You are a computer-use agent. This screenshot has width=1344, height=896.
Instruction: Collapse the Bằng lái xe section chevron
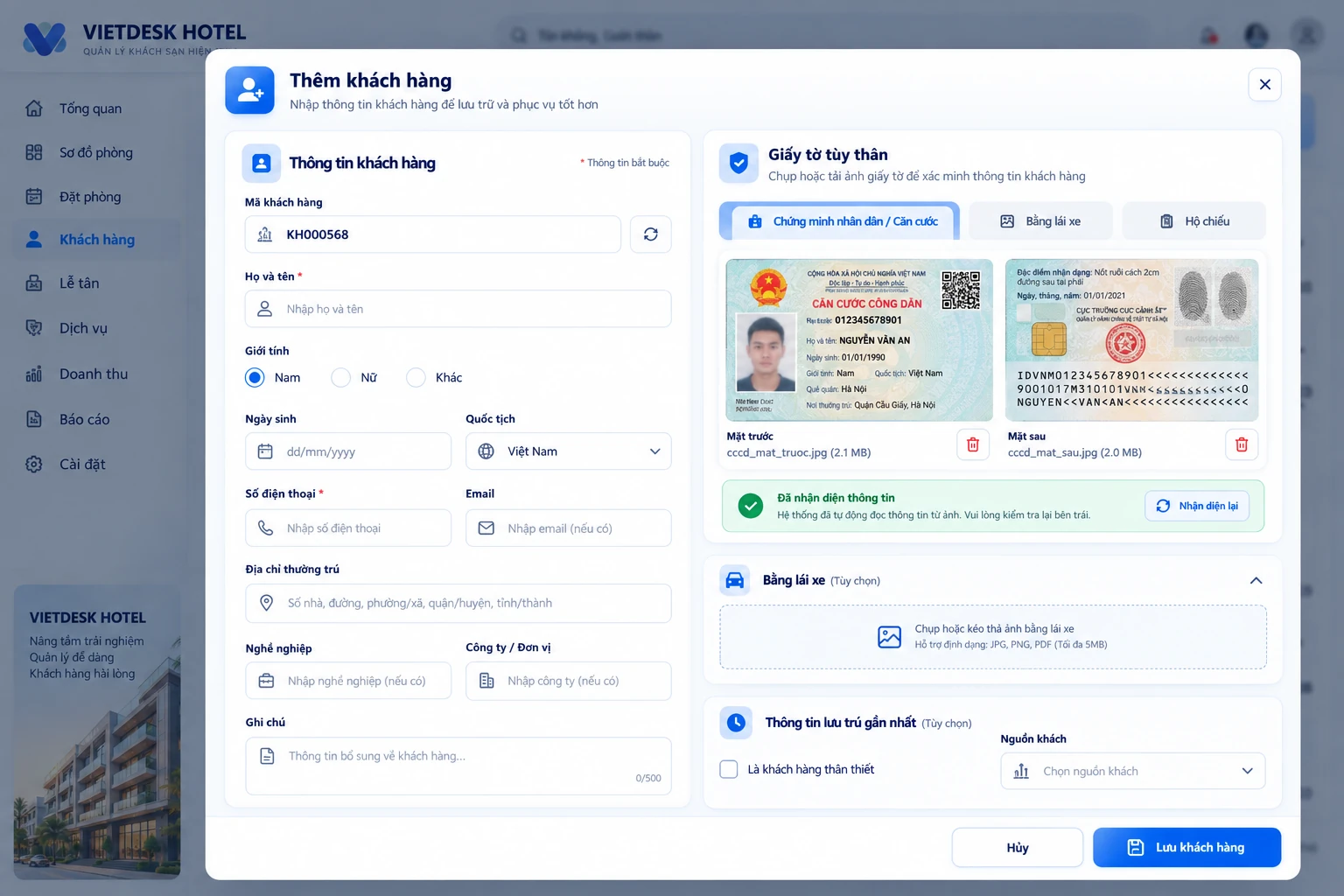click(1256, 580)
